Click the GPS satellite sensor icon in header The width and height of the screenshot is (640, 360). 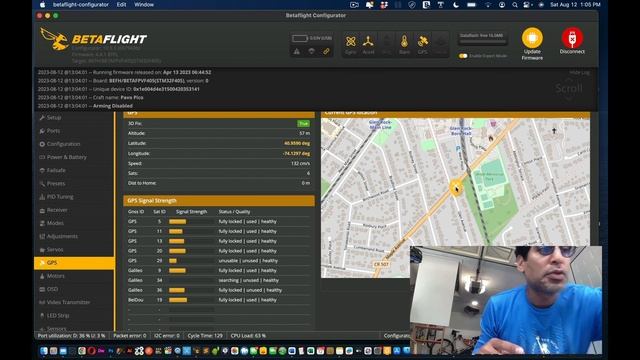(422, 41)
